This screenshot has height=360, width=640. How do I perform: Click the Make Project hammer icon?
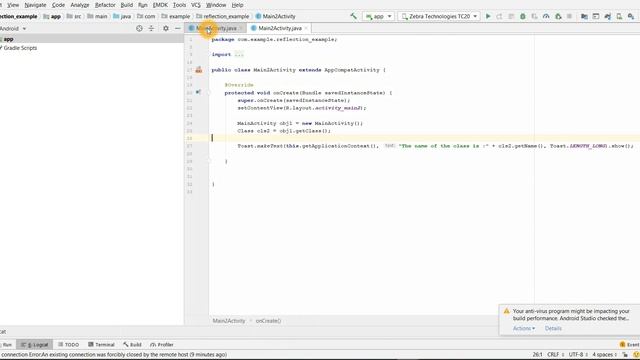[x=353, y=16]
